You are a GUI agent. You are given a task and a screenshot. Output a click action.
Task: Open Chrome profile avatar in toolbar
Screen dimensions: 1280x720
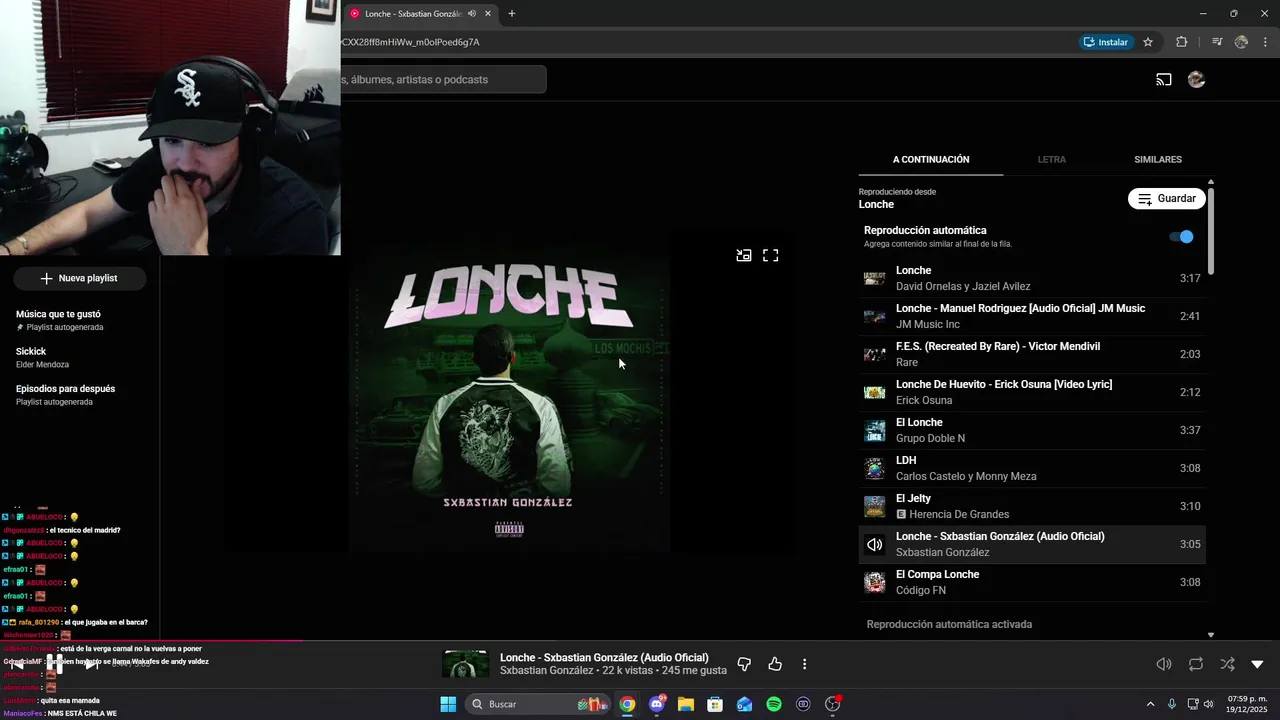1241,42
